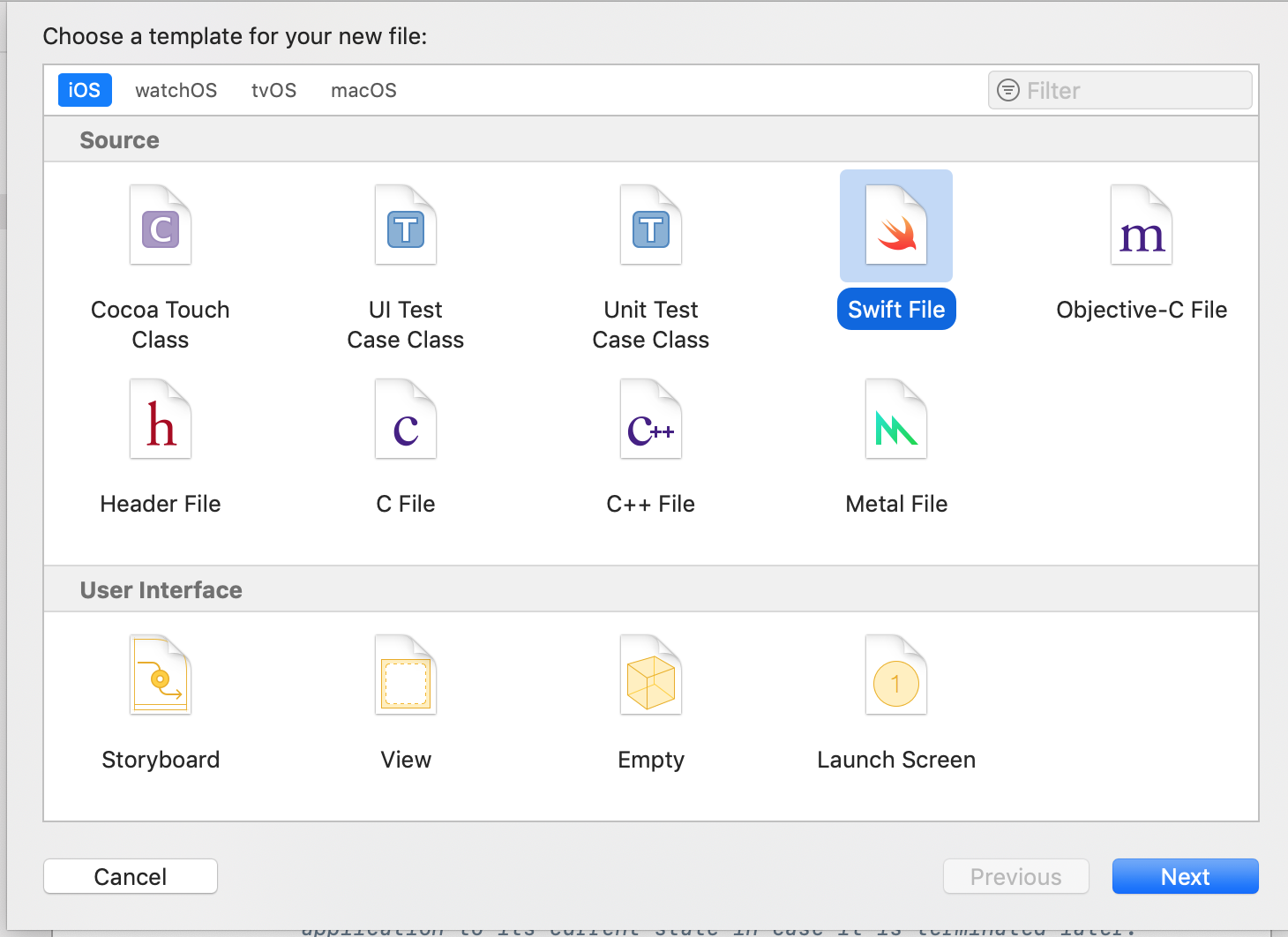Select the Header File template icon
1288x937 pixels.
161,419
